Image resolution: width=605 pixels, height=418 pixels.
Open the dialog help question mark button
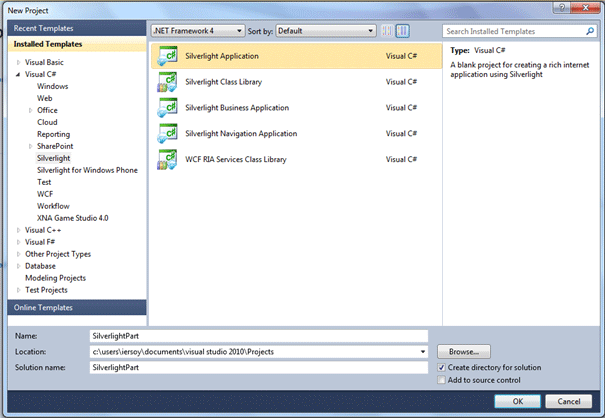[x=562, y=7]
